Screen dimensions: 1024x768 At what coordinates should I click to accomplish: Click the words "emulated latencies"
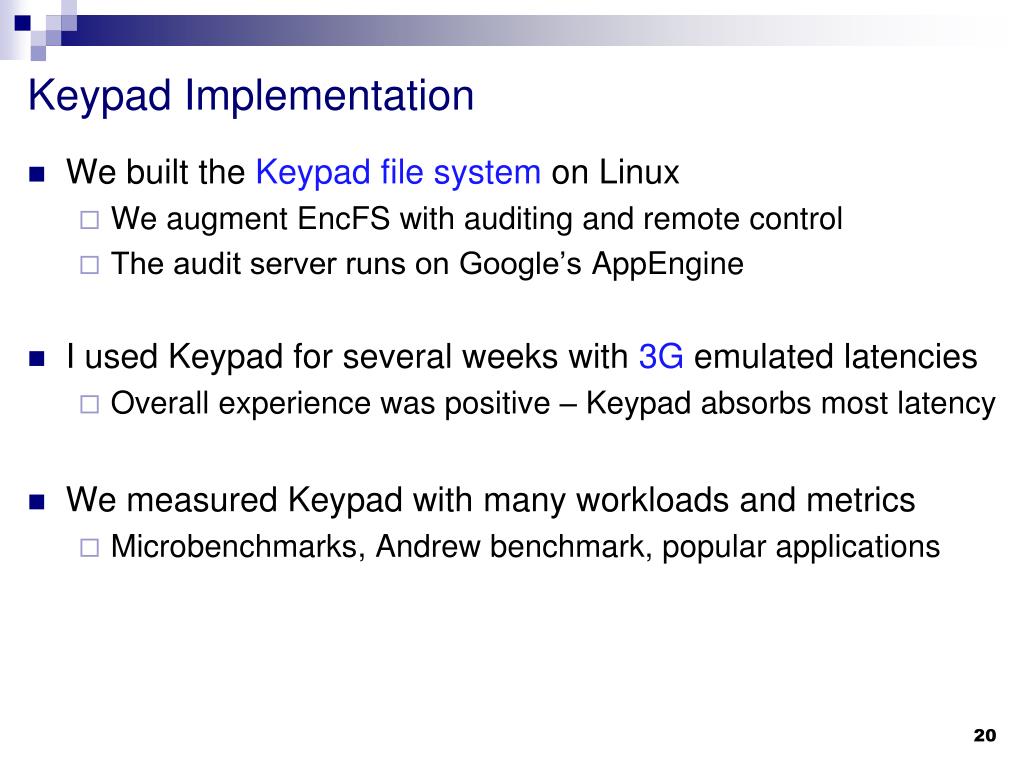coord(835,357)
